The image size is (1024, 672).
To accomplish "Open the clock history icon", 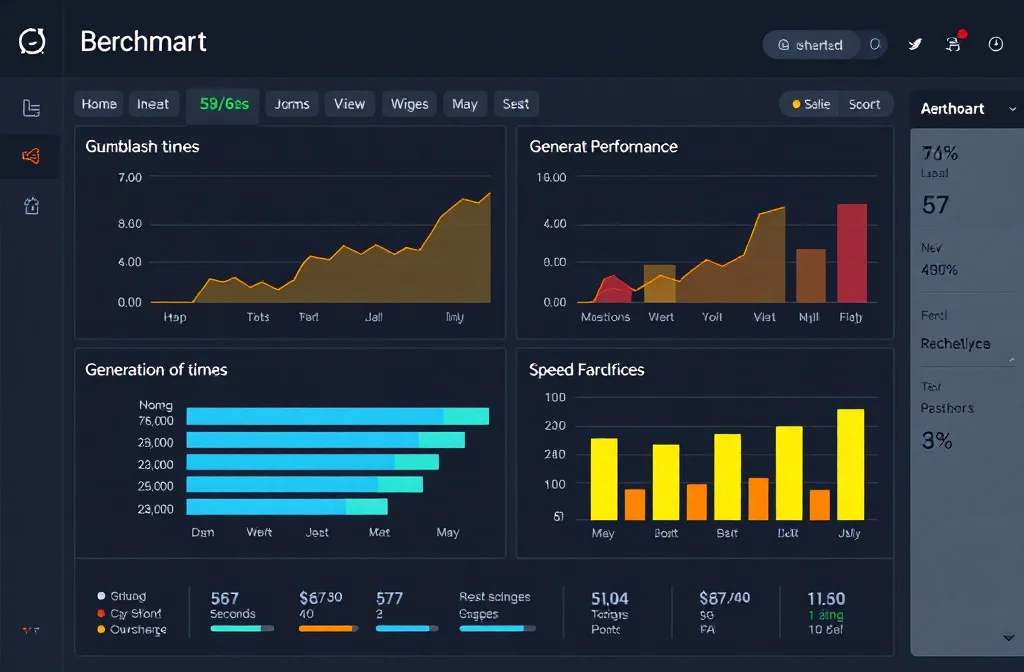I will tap(995, 44).
